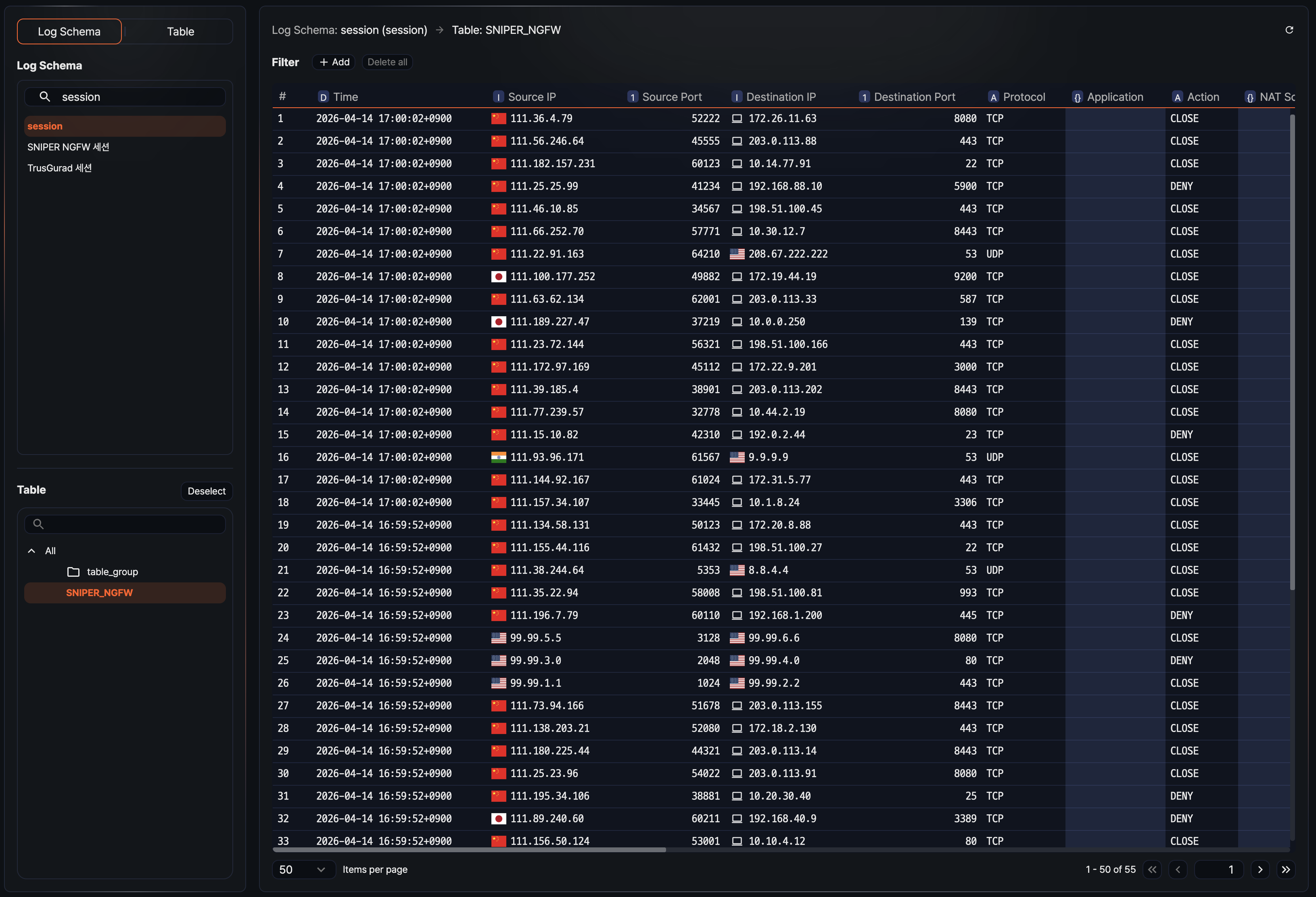Add a new filter with the Add button

334,62
